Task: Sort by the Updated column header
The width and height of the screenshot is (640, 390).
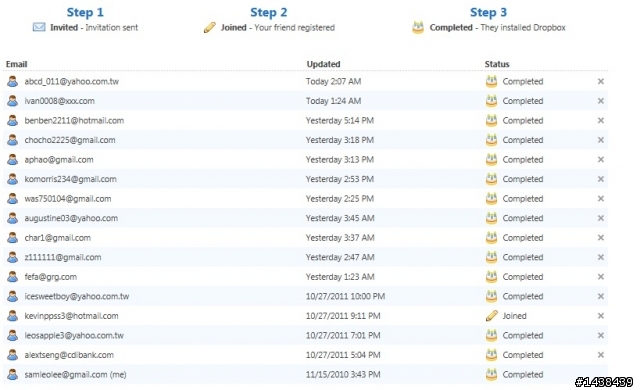Action: pyautogui.click(x=323, y=64)
